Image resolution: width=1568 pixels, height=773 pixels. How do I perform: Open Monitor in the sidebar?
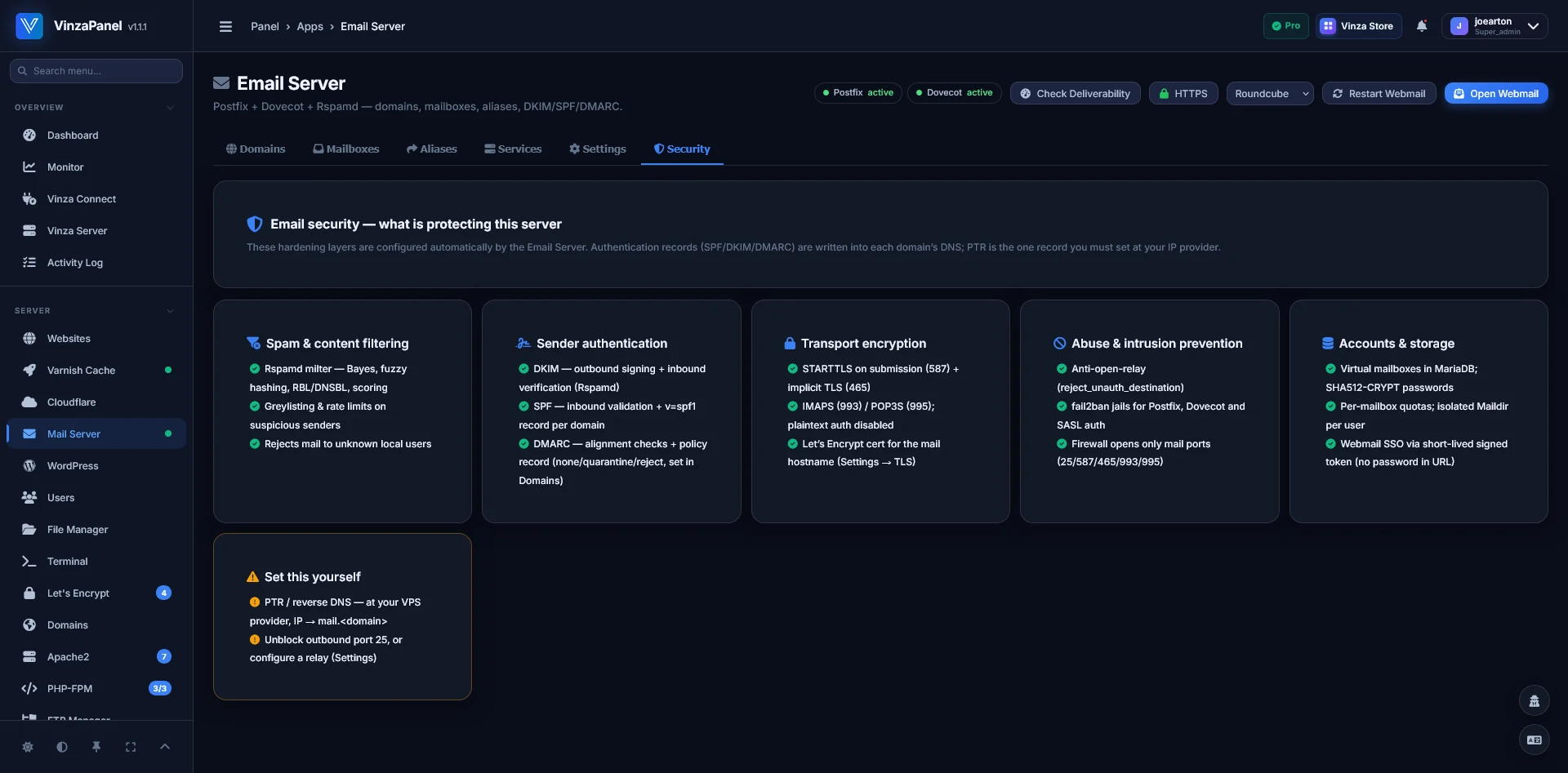tap(96, 167)
